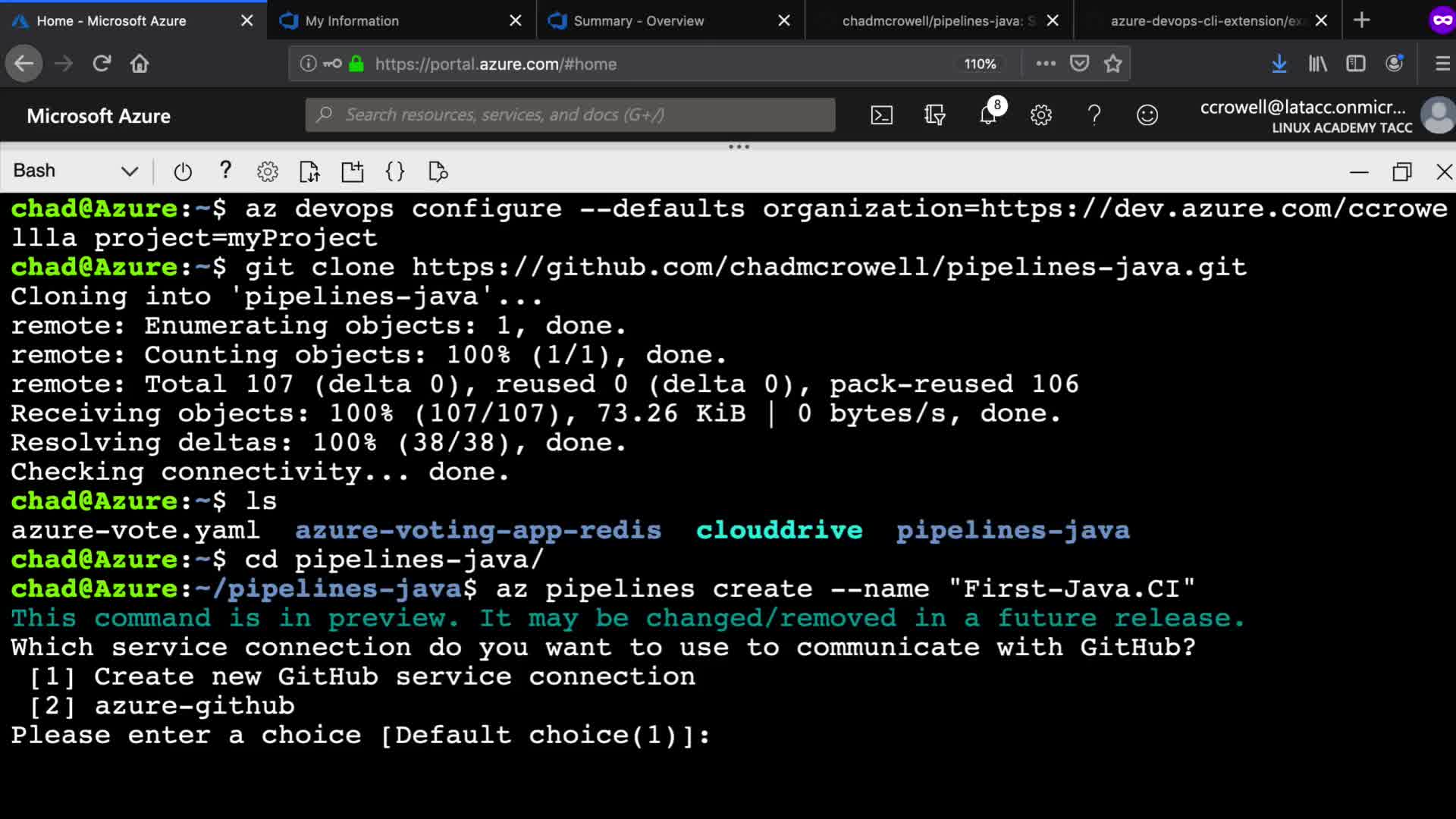The width and height of the screenshot is (1456, 819).
Task: Open the editor curly braces icon
Action: point(395,171)
